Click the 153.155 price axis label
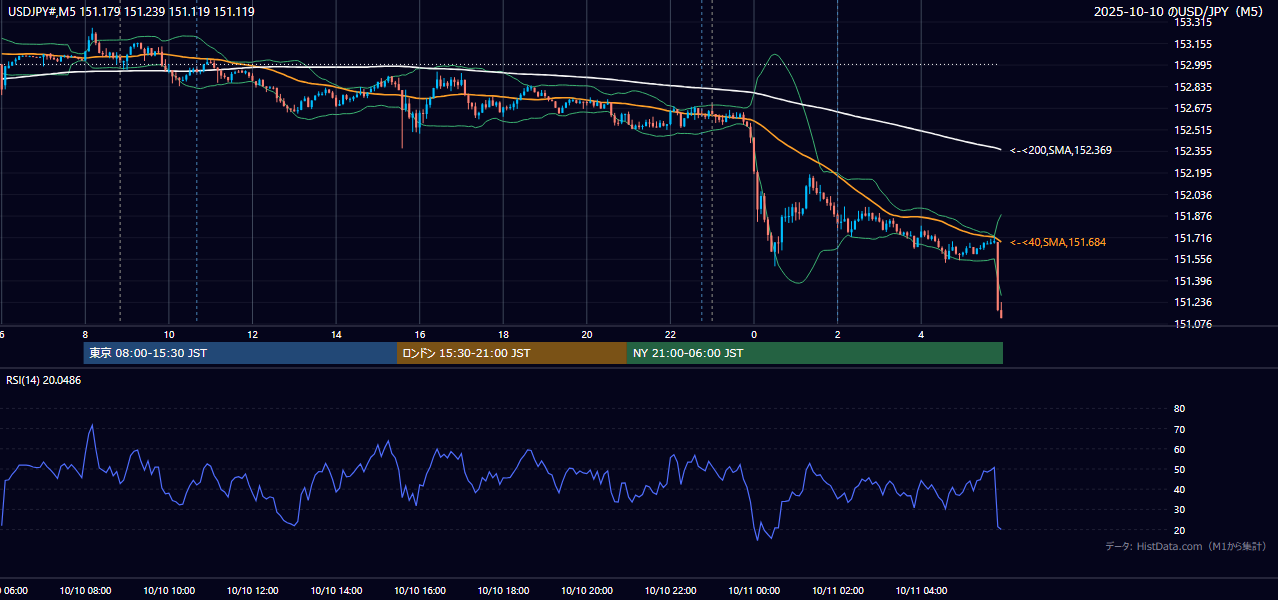 pyautogui.click(x=1193, y=44)
